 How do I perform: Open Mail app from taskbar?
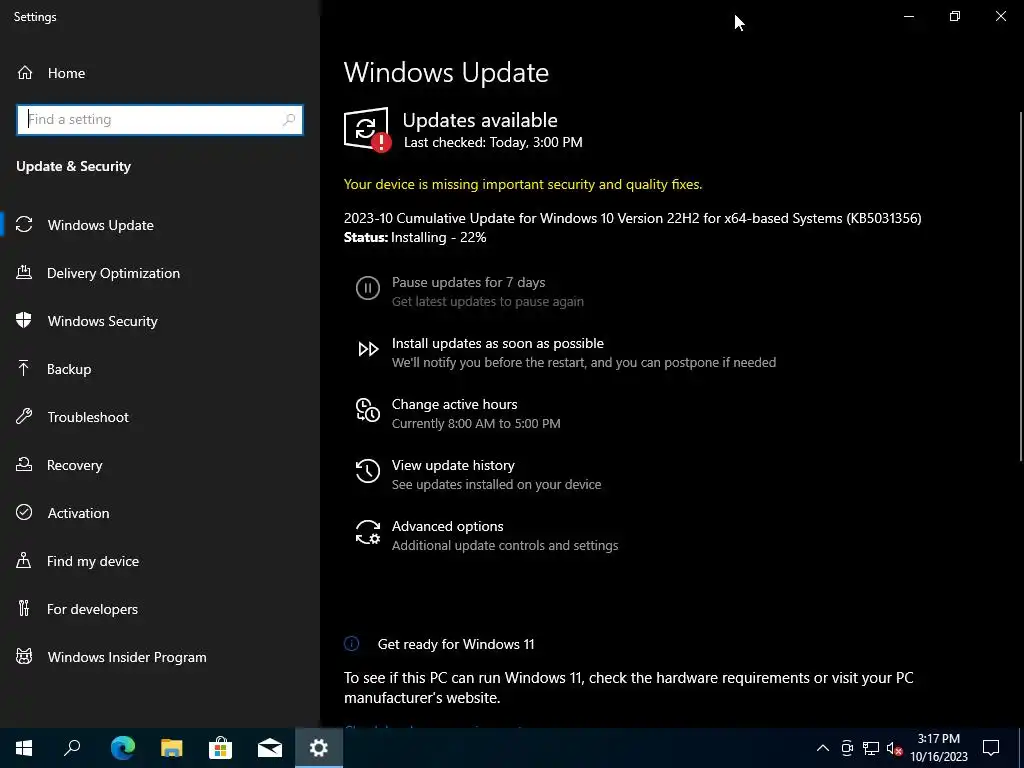point(270,748)
